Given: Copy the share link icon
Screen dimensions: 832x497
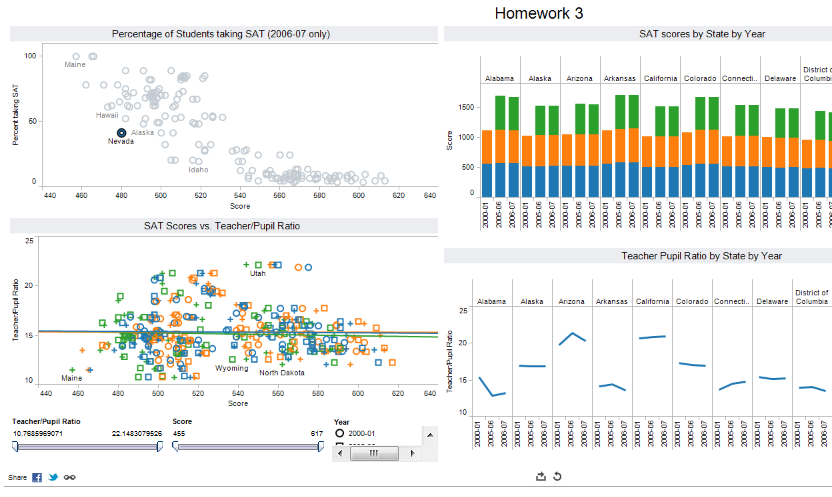Looking at the screenshot, I should [69, 478].
